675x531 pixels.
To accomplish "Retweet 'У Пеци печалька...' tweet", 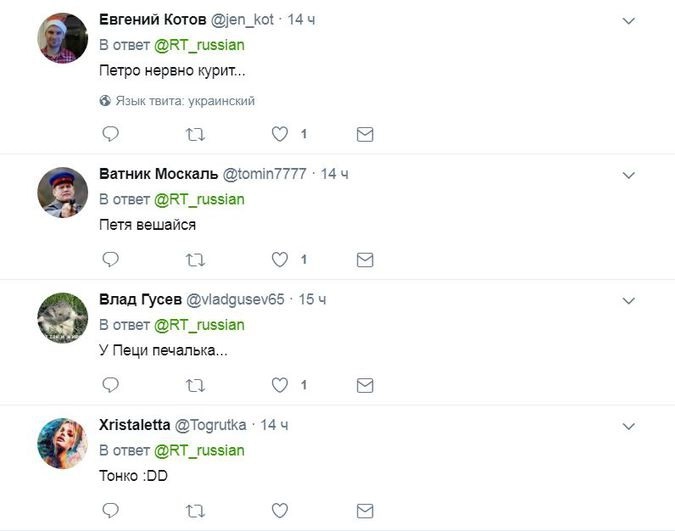I will (196, 385).
